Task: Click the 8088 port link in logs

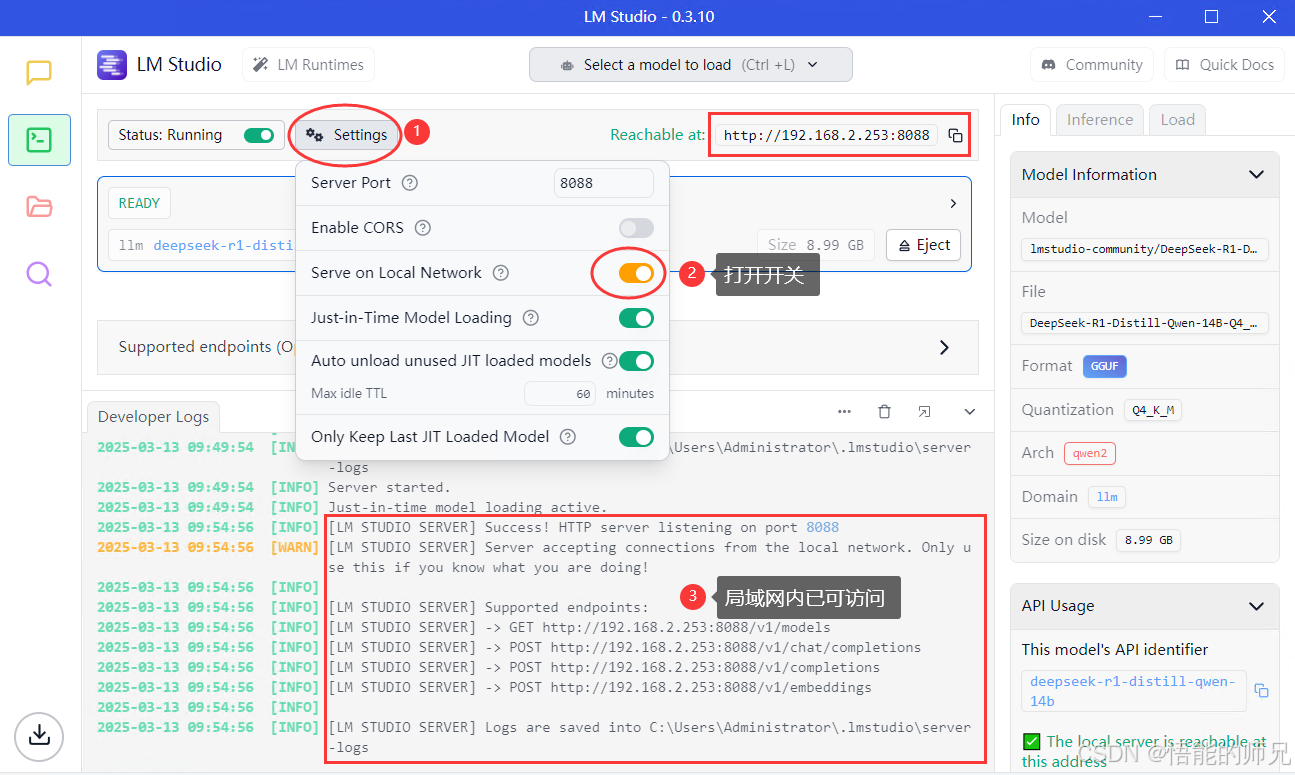Action: click(822, 527)
